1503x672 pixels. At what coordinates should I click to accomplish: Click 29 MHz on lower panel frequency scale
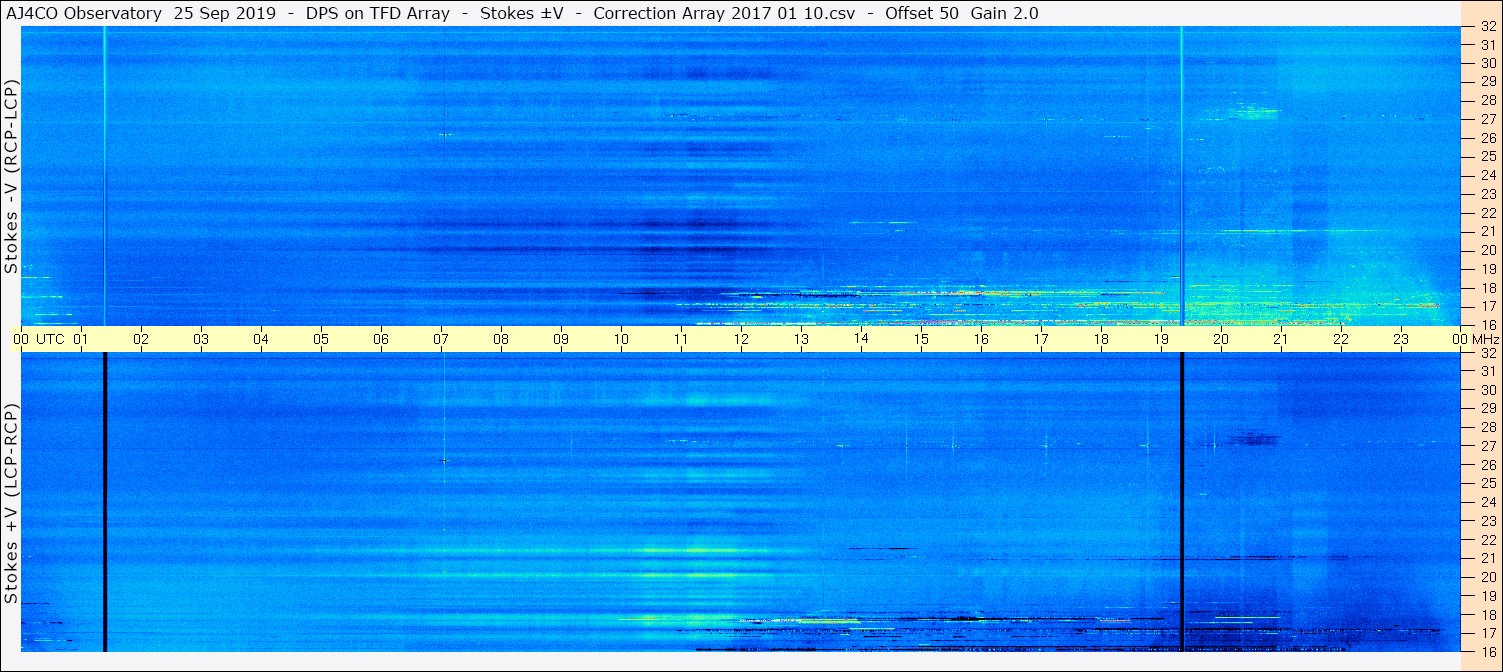[1487, 408]
